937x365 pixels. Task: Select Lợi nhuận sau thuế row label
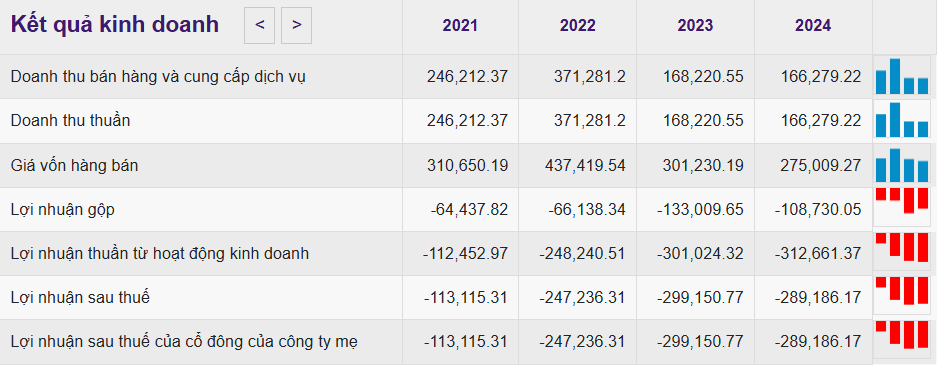point(80,297)
